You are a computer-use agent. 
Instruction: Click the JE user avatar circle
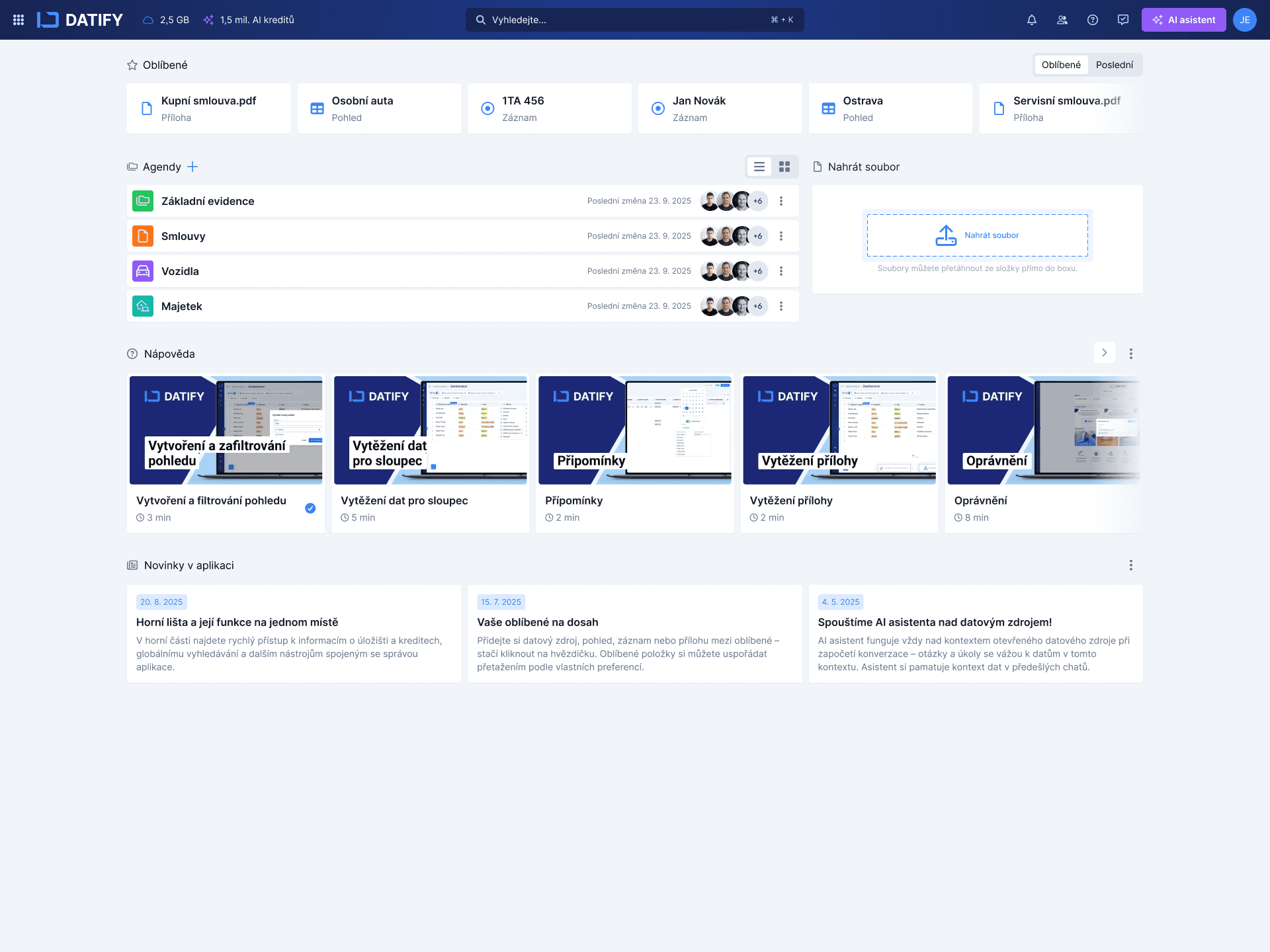(x=1244, y=20)
